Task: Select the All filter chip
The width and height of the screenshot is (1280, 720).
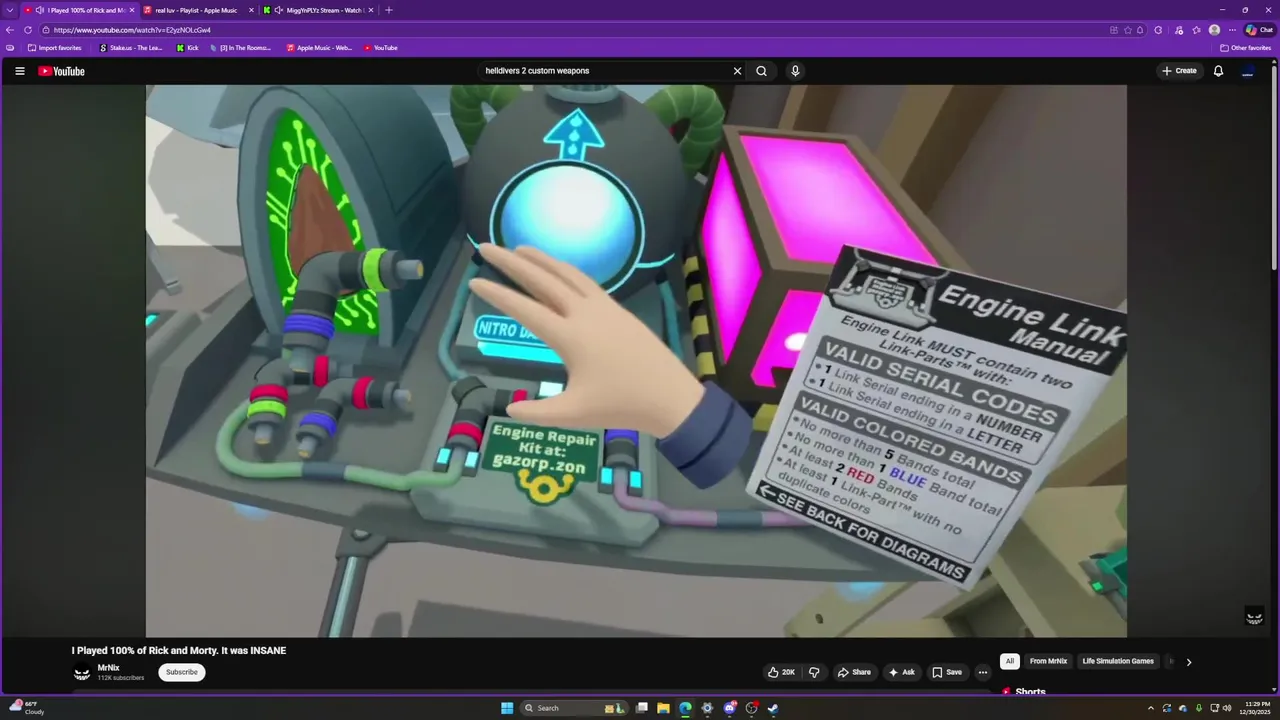Action: (1009, 661)
